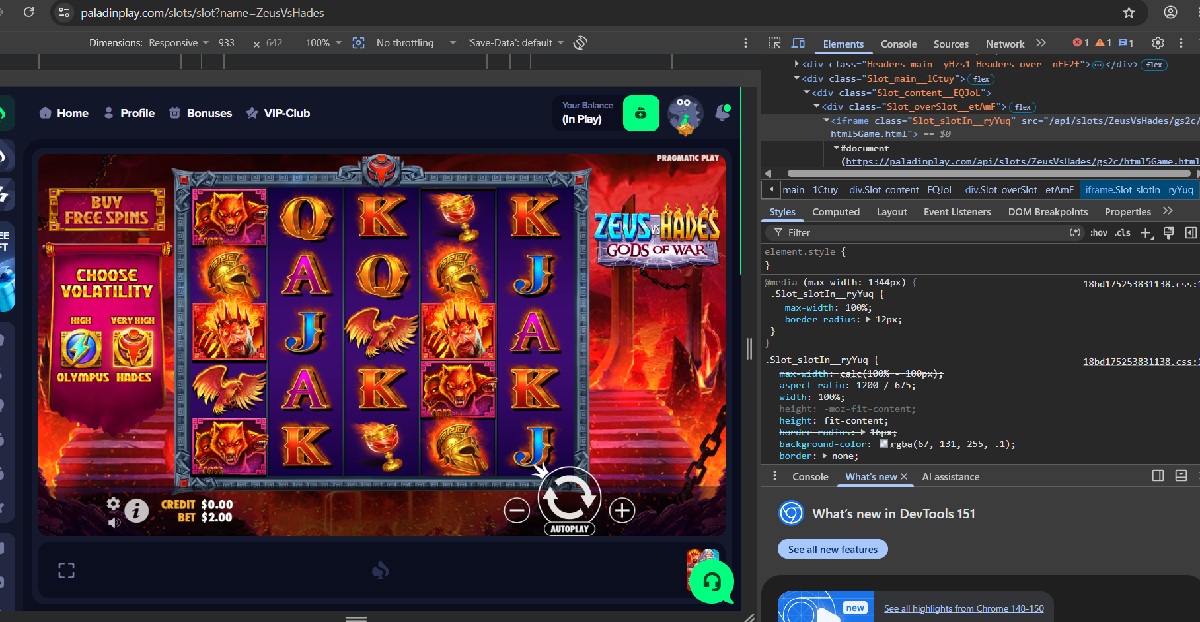This screenshot has width=1200, height=622.
Task: Open the Event Listeners sub-tab
Action: [957, 212]
